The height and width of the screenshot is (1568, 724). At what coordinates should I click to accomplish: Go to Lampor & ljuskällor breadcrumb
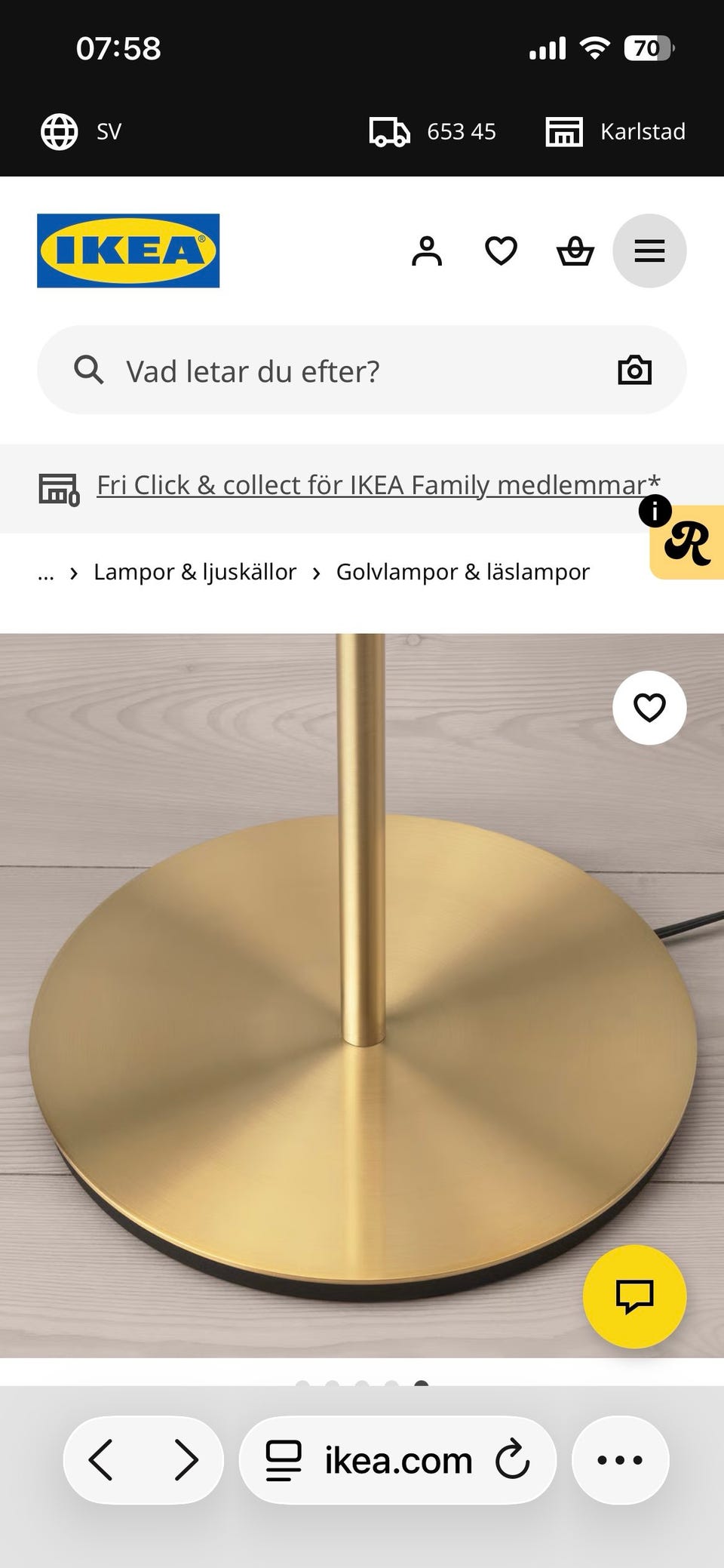point(195,572)
